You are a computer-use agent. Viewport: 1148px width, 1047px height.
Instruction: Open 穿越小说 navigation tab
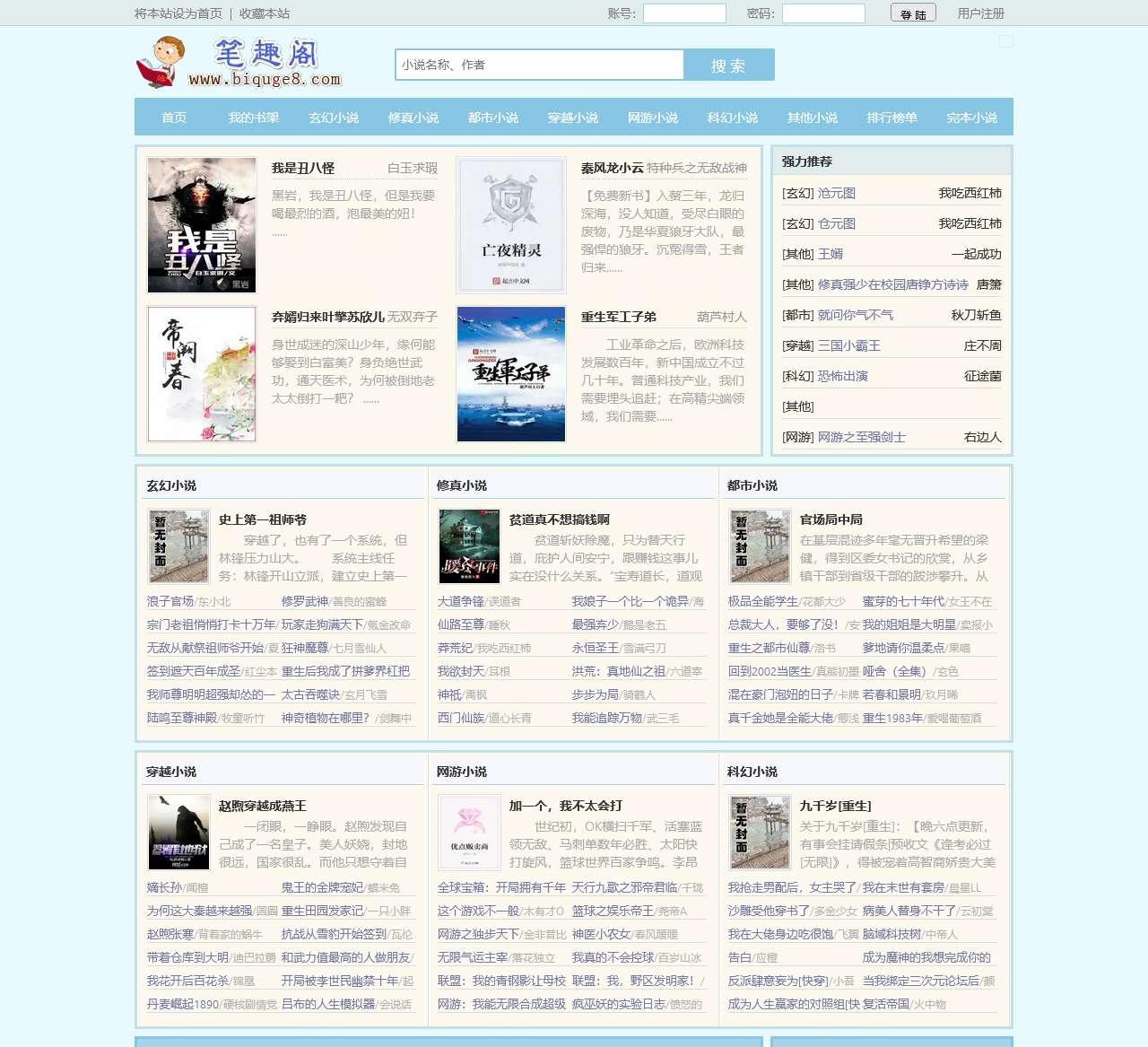pos(573,118)
